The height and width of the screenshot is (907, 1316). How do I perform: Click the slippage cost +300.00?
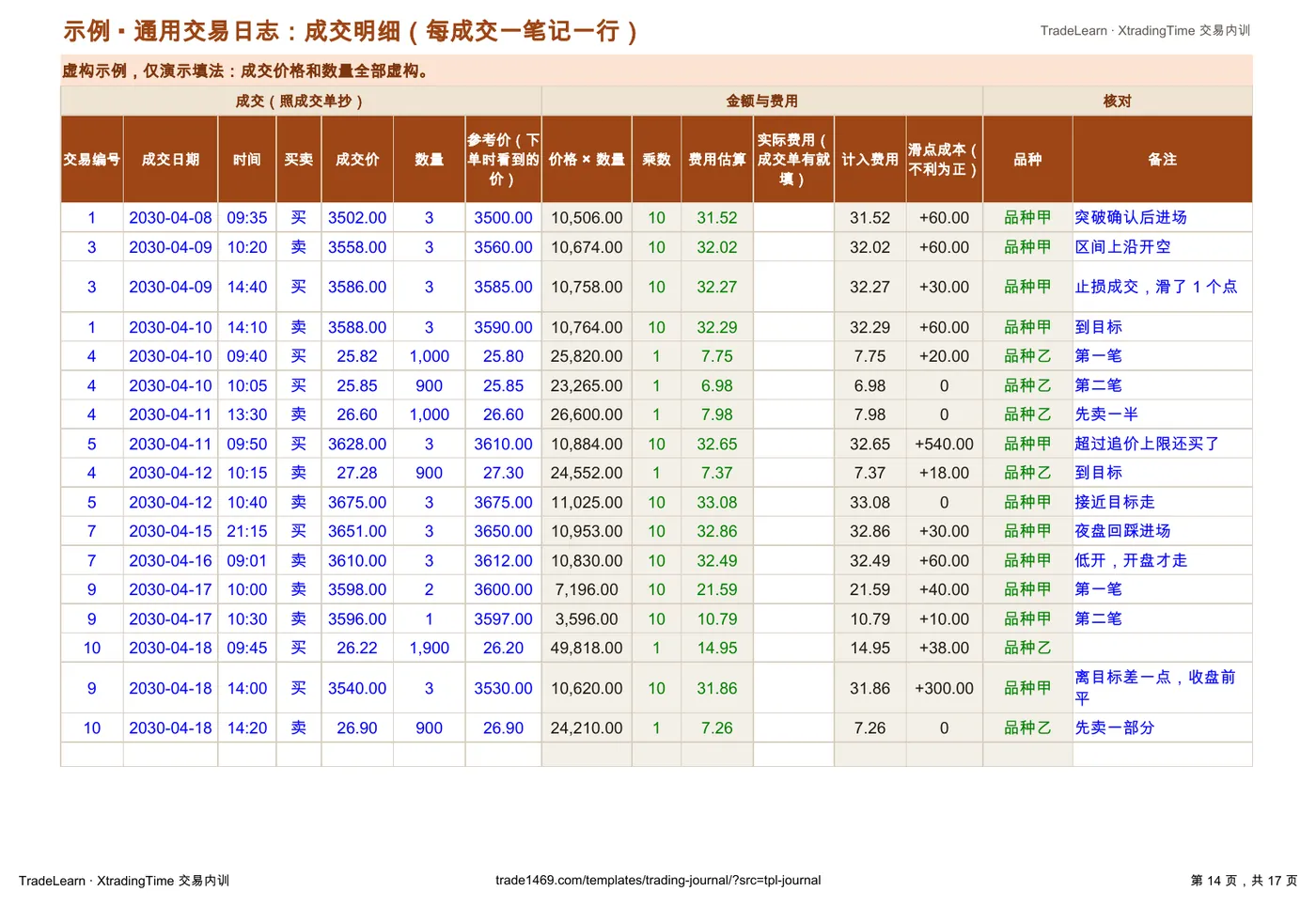(x=944, y=688)
